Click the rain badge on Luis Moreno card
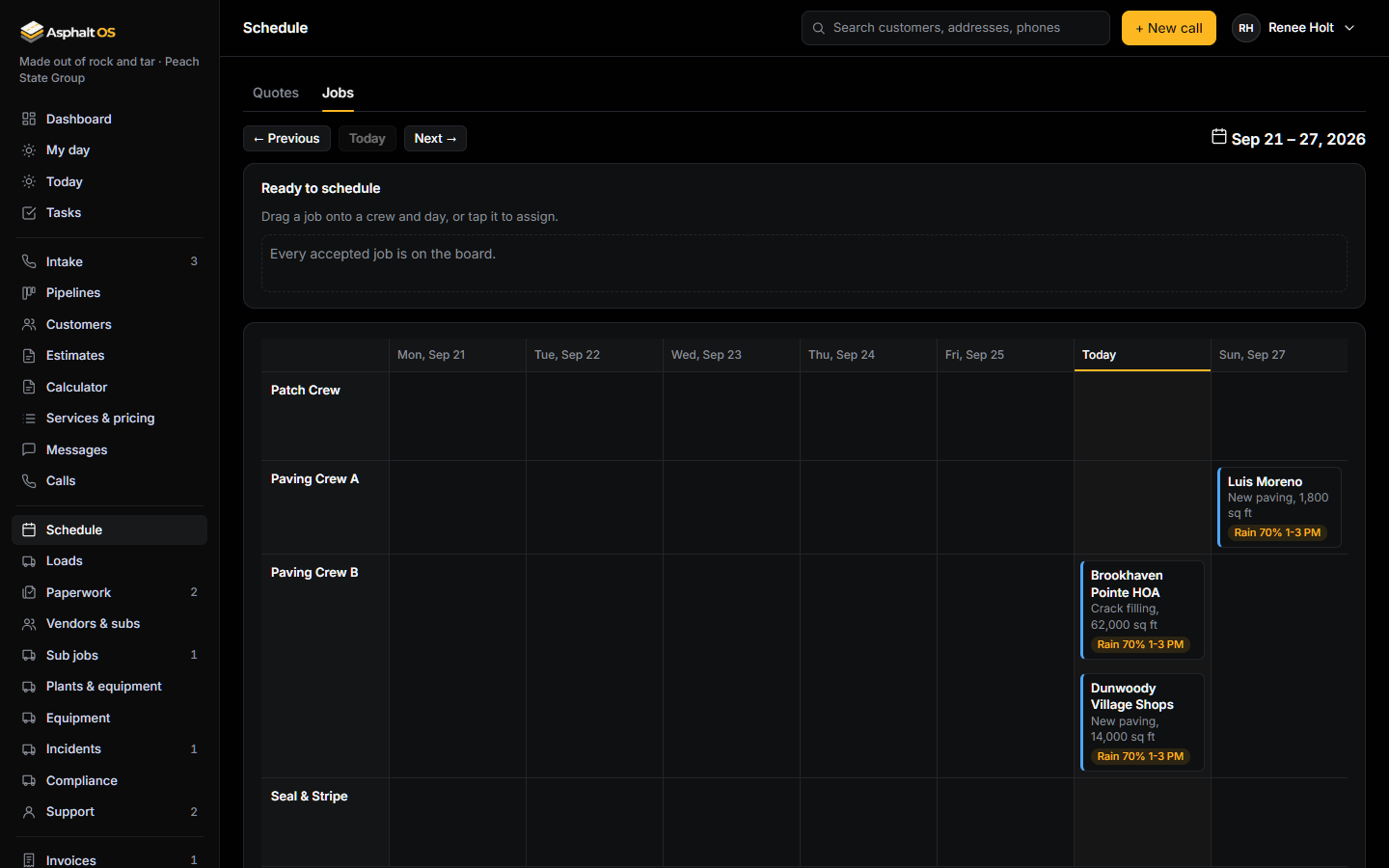Viewport: 1389px width, 868px height. click(x=1277, y=532)
